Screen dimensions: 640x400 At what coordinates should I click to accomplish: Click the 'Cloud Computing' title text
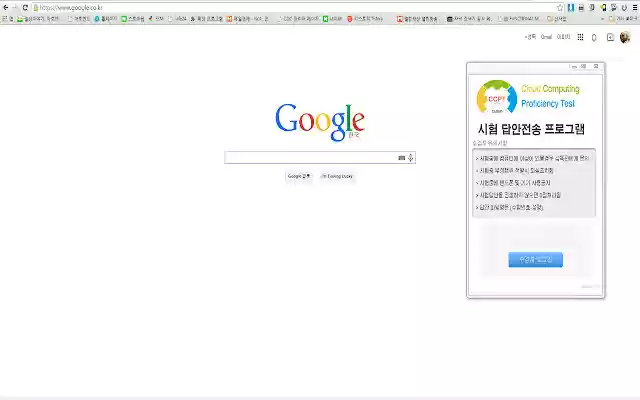(x=550, y=89)
